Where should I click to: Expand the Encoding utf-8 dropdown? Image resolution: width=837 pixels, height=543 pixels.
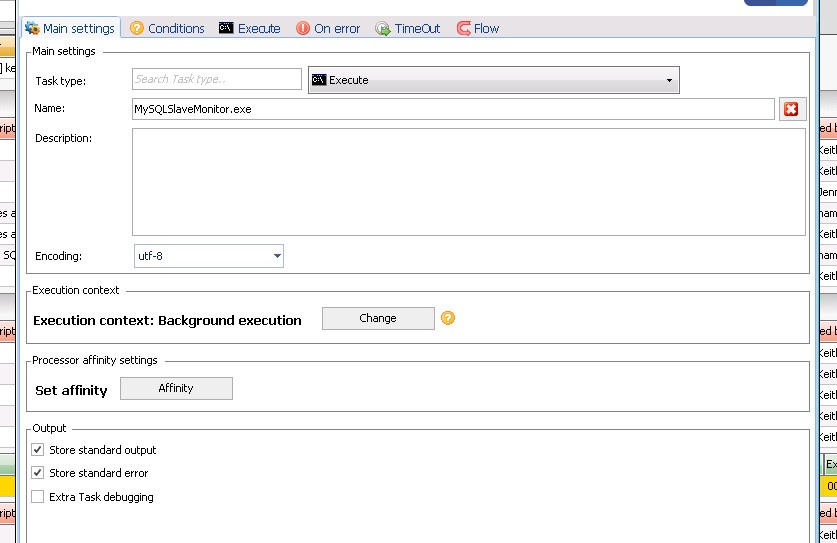coord(209,256)
